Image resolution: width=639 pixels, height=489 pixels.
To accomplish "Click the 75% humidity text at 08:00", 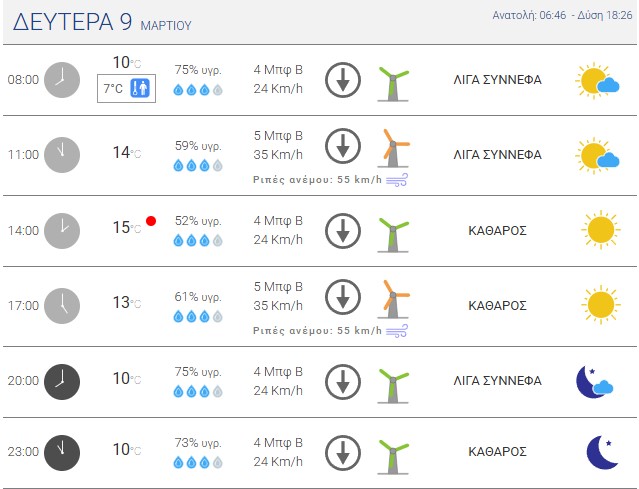I will point(197,70).
